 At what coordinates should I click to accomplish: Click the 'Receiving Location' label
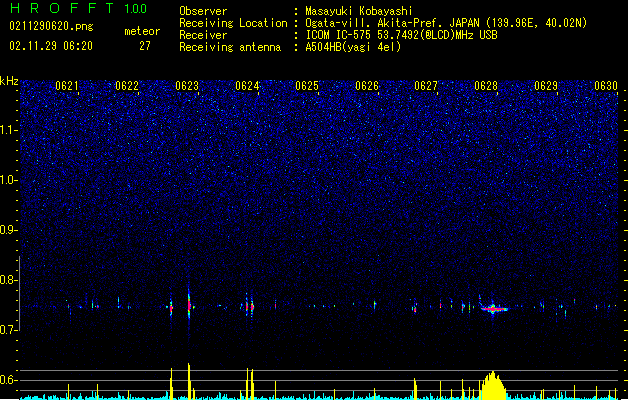click(233, 23)
